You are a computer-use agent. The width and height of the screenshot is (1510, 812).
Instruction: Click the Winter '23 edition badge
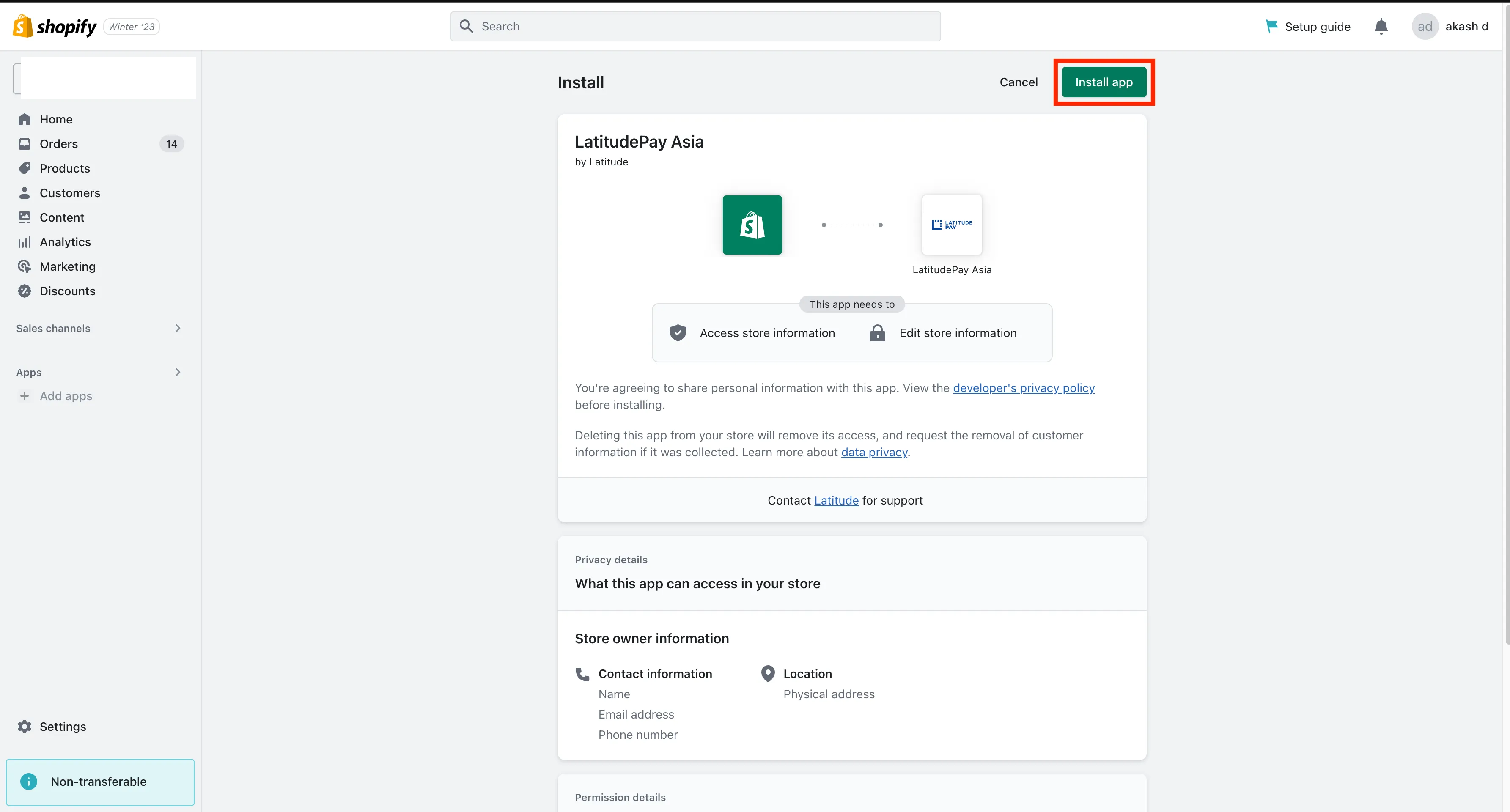[x=131, y=26]
